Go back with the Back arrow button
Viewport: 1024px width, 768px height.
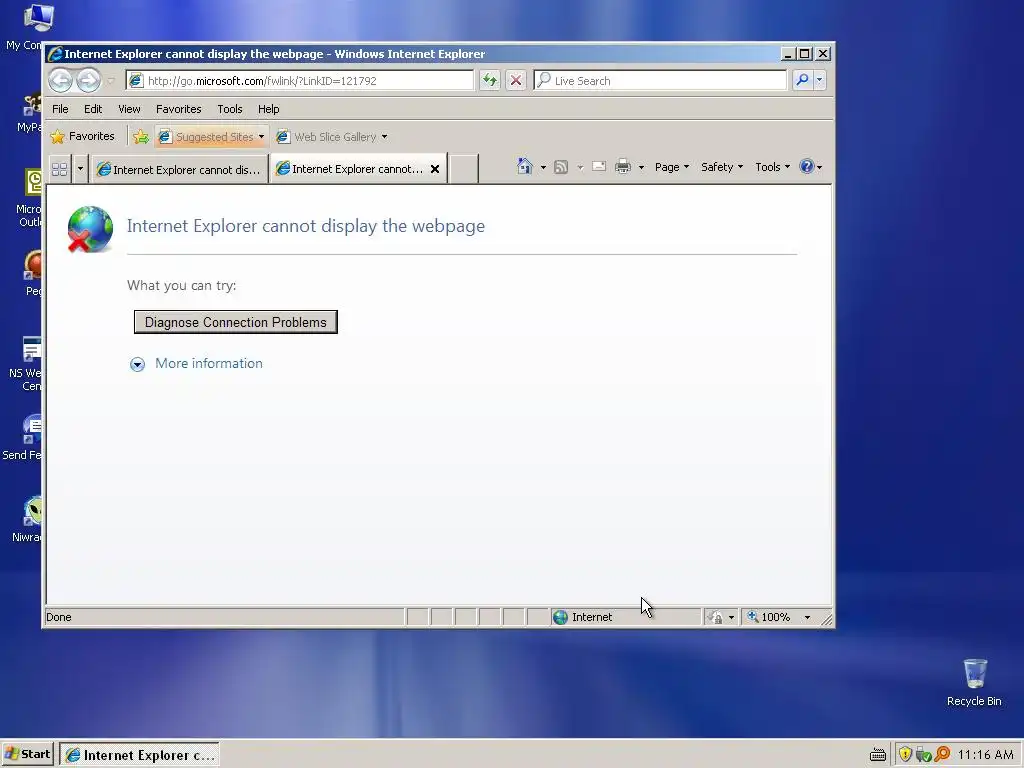(x=61, y=80)
